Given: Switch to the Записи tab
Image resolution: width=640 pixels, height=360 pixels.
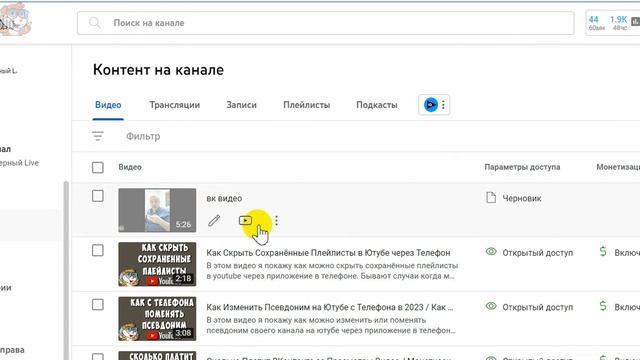Looking at the screenshot, I should coord(242,105).
